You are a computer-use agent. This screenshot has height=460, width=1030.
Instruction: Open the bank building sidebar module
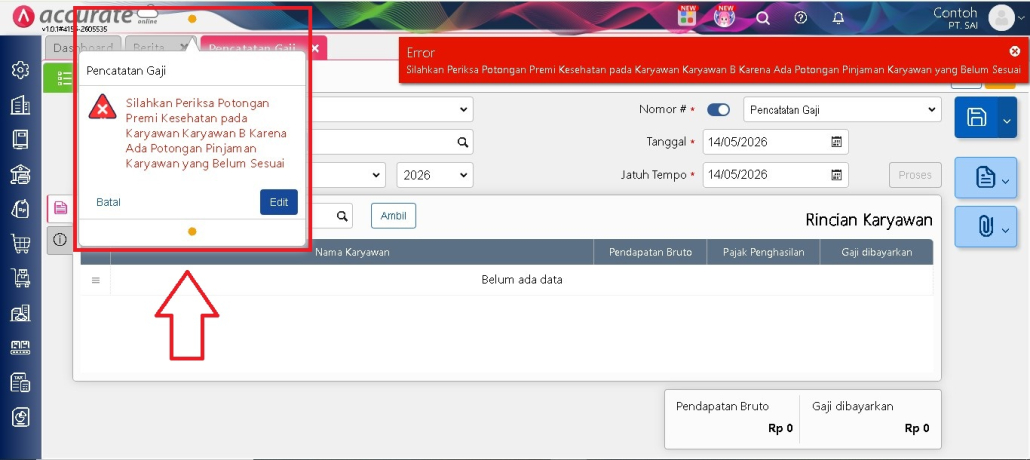coord(20,174)
